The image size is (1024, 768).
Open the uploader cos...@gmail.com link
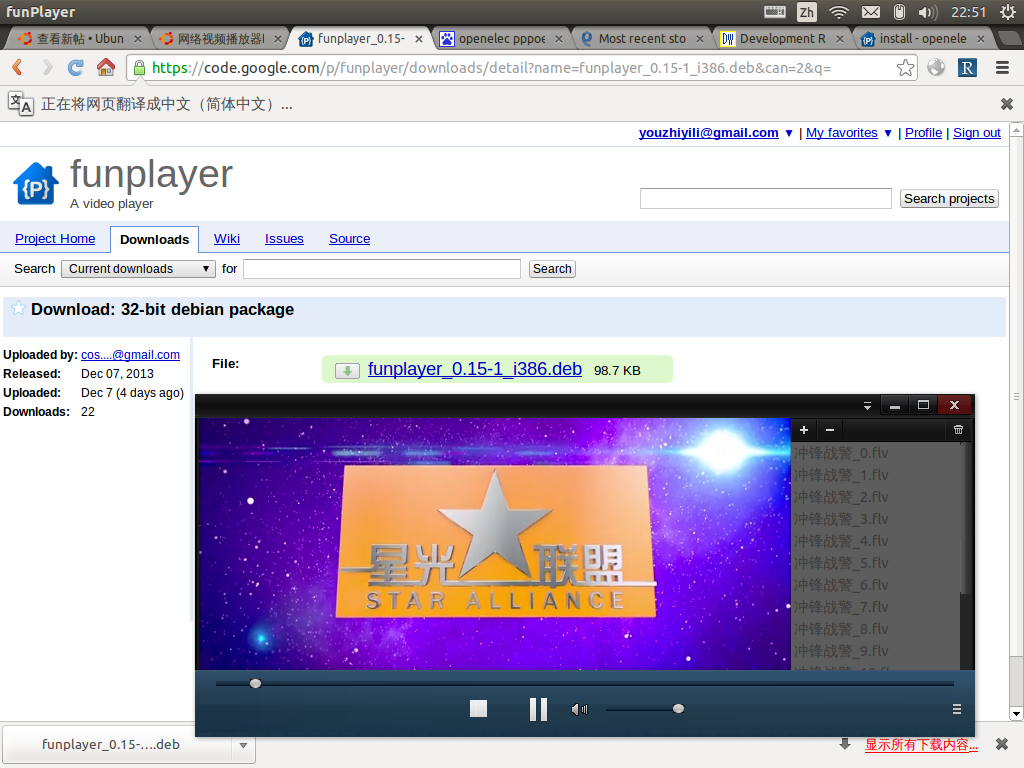(x=130, y=355)
